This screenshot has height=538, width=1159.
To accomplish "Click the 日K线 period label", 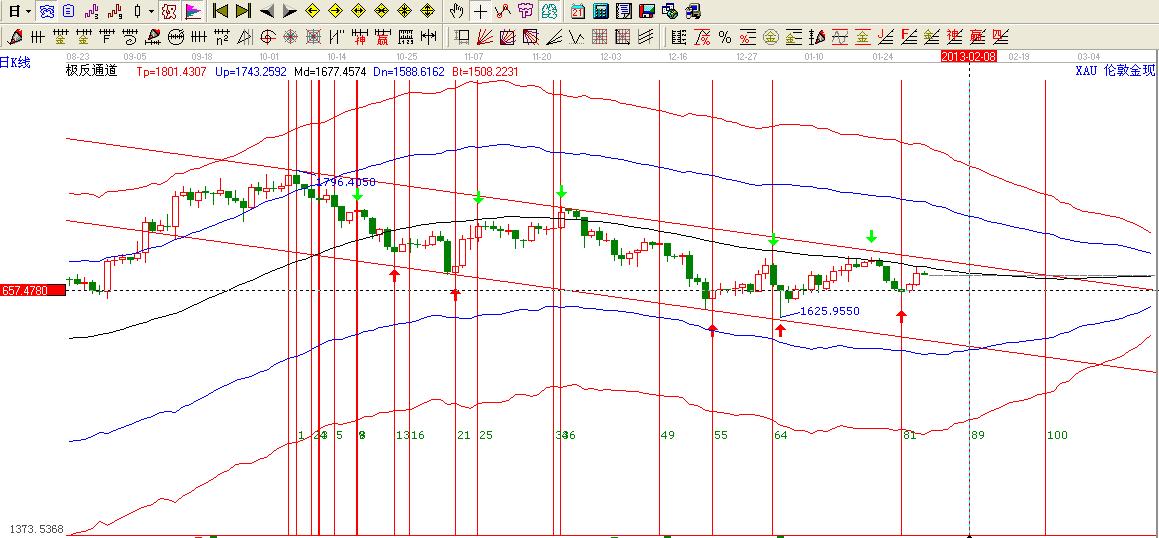I will 16,62.
